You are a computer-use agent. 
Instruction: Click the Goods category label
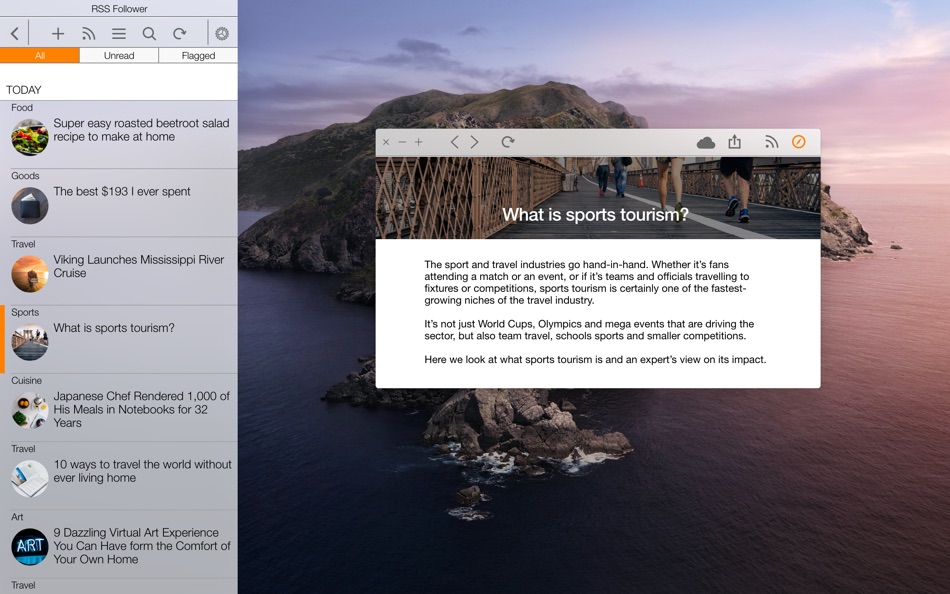[x=25, y=176]
